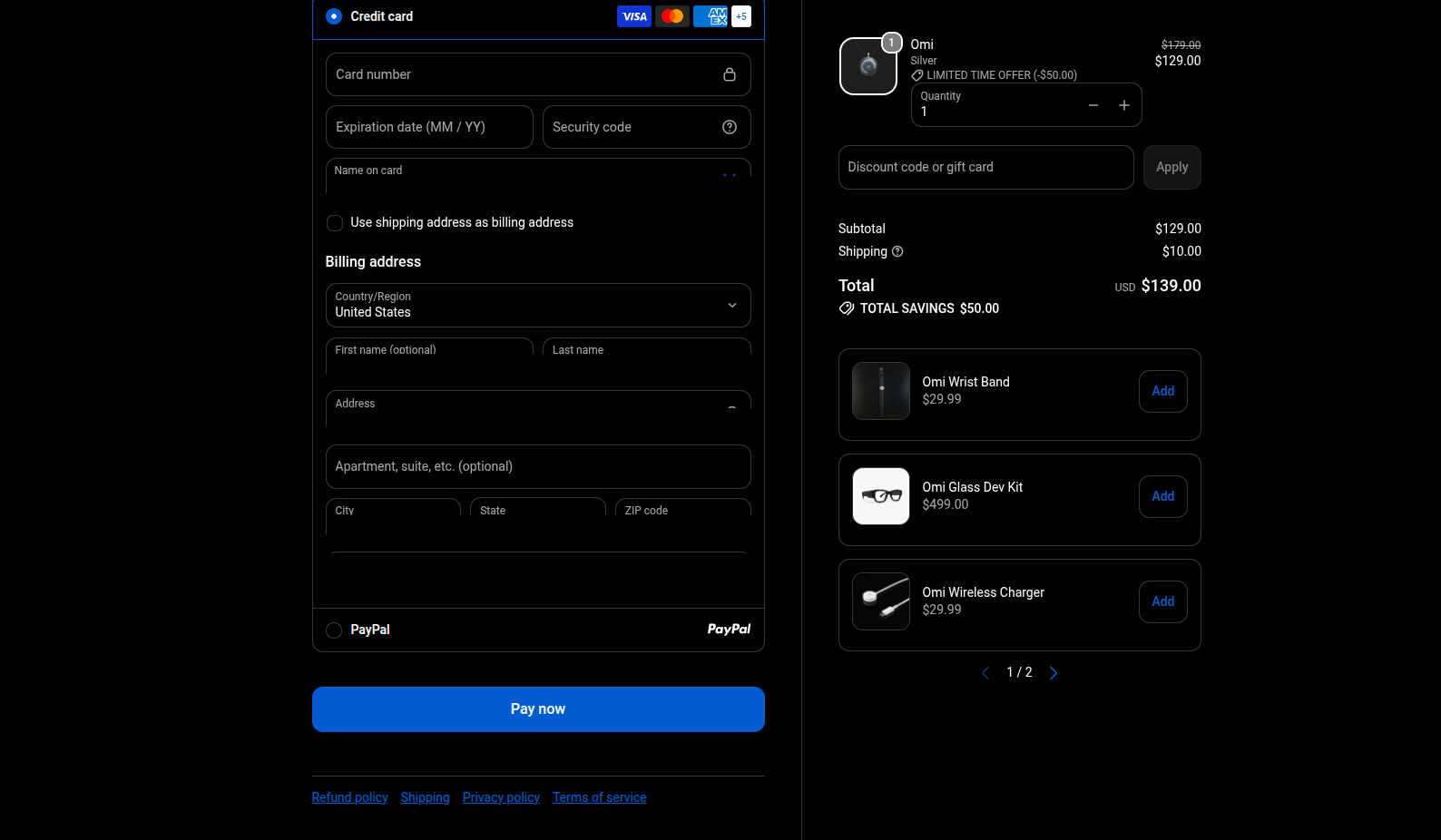Viewport: 1441px width, 840px height.
Task: Click the Omi Wrist Band $29.99 price
Action: click(942, 399)
